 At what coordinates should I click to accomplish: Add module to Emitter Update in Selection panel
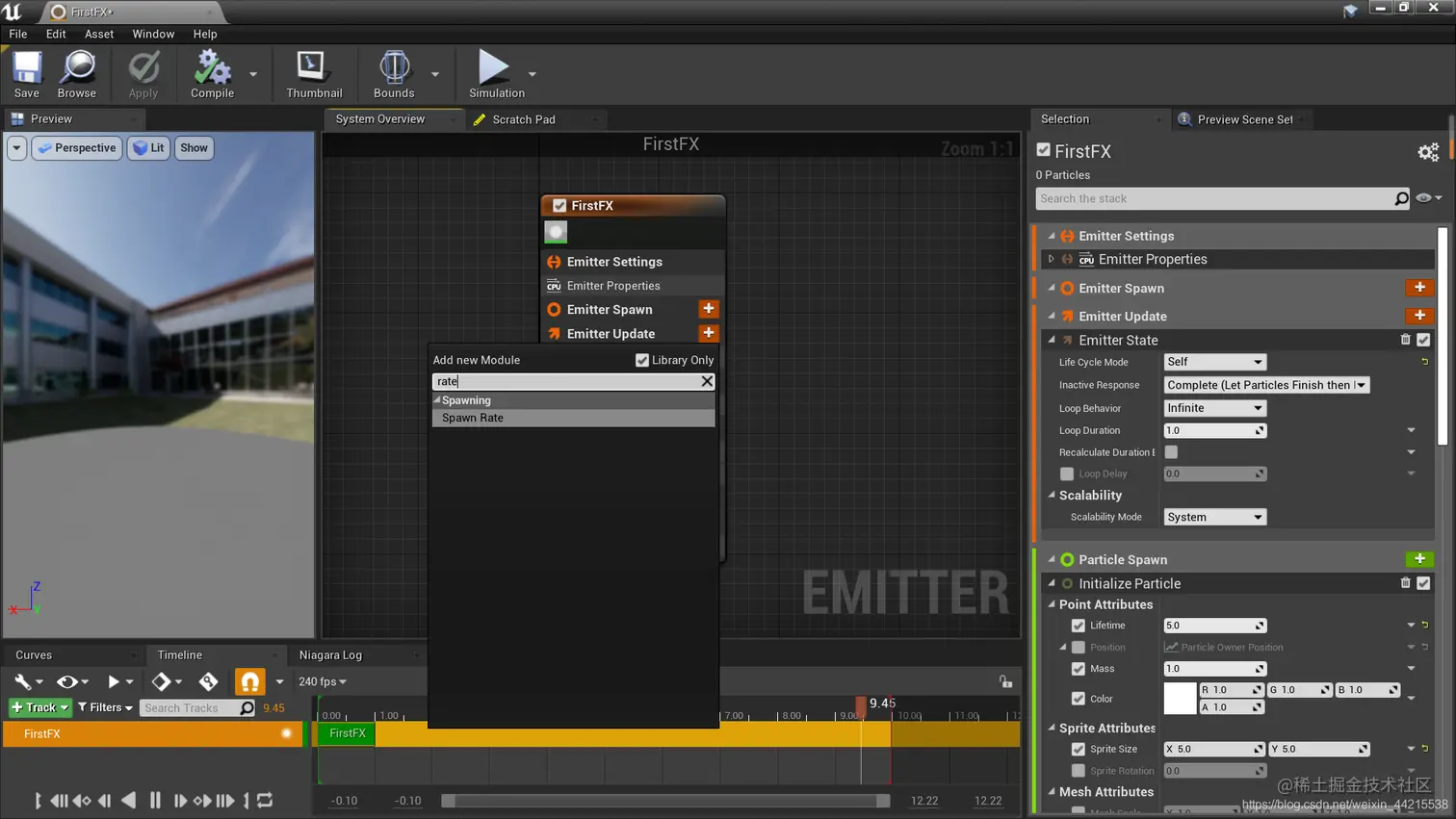(x=1419, y=316)
